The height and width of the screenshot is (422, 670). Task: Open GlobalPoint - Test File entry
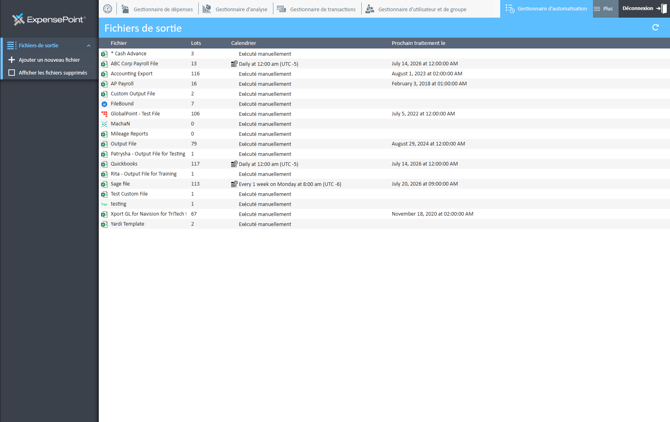(135, 114)
